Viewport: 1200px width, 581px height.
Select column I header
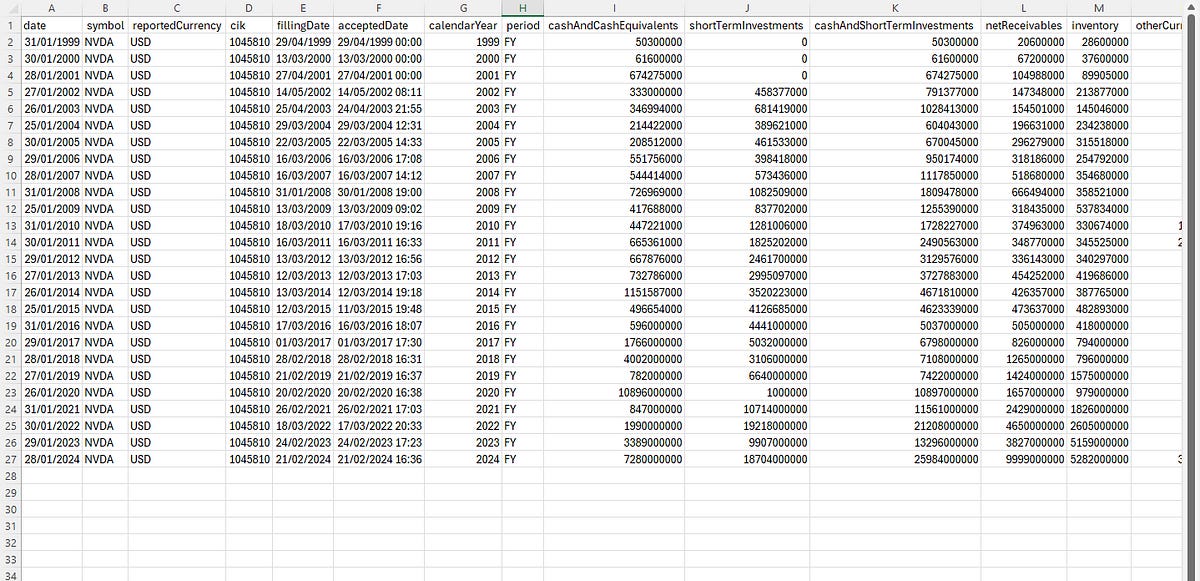[614, 7]
